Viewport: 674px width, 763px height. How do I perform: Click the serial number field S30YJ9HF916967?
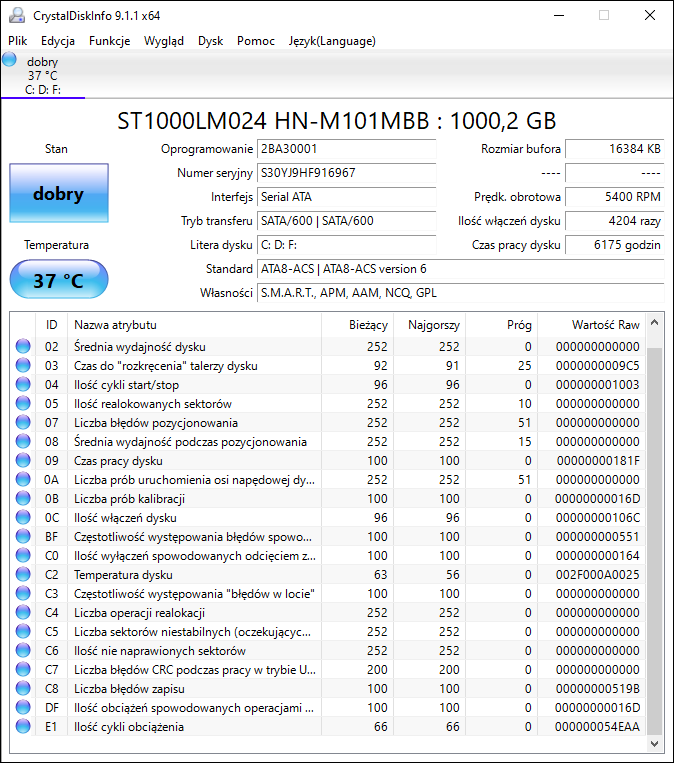point(346,173)
